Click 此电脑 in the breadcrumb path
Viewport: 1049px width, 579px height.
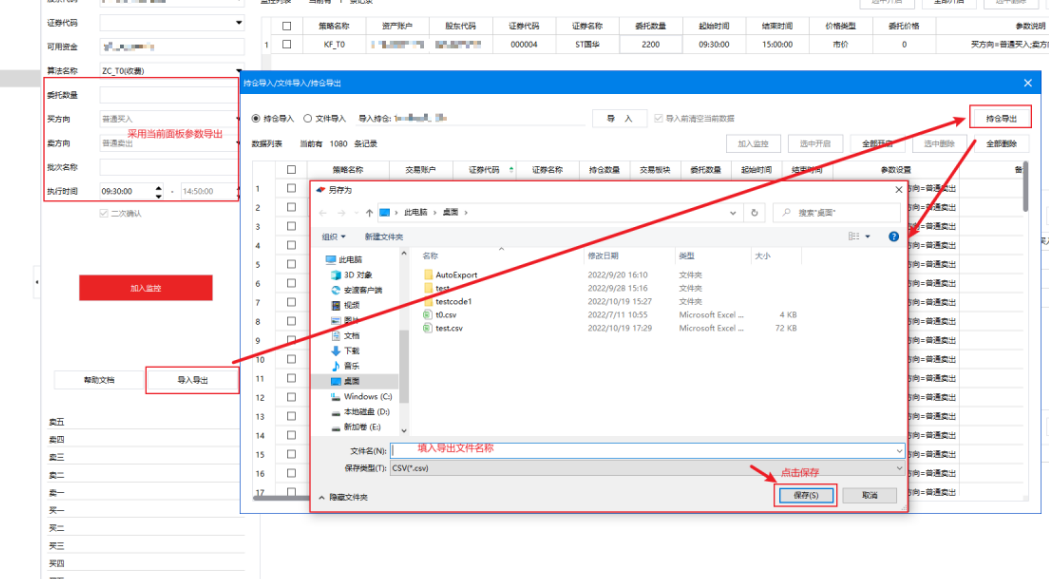click(415, 212)
